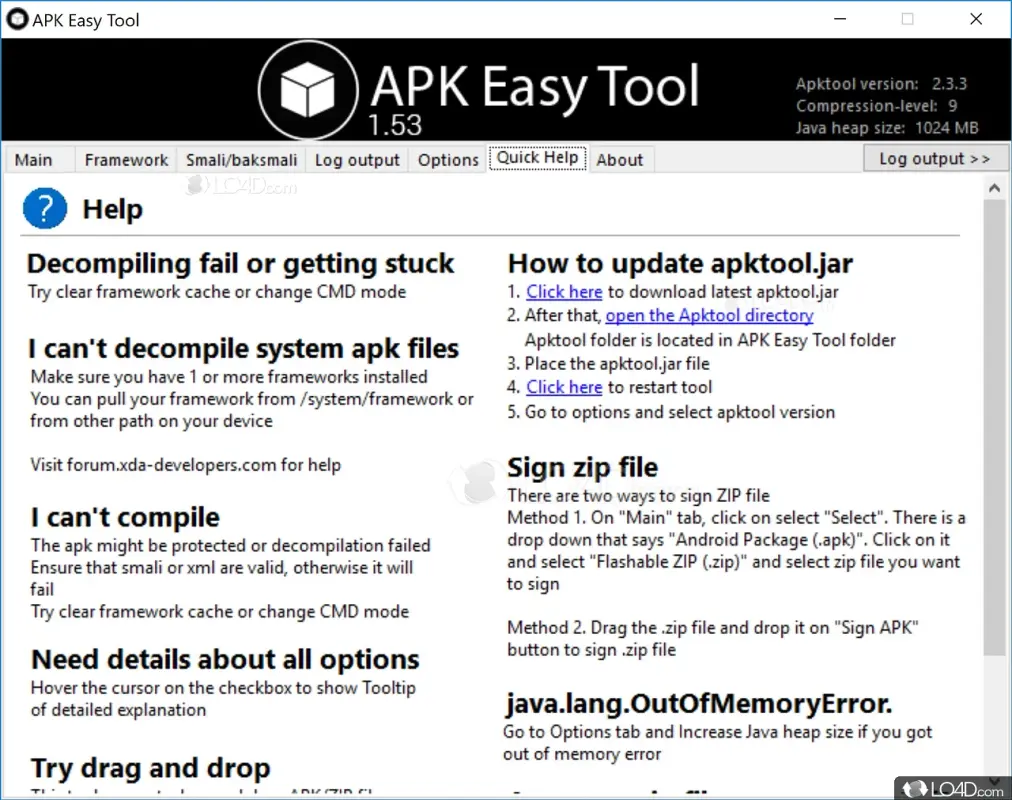Click '3. Place the apktool.jar file' step
1012x800 pixels.
tap(608, 364)
